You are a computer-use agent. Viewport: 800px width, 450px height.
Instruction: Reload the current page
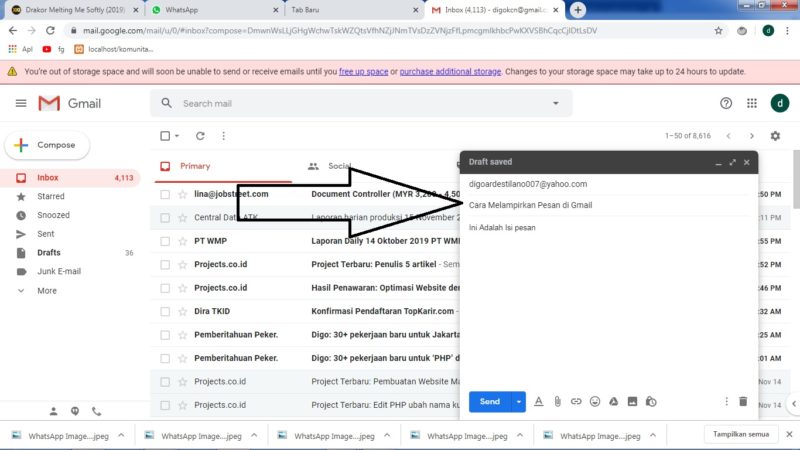click(50, 31)
